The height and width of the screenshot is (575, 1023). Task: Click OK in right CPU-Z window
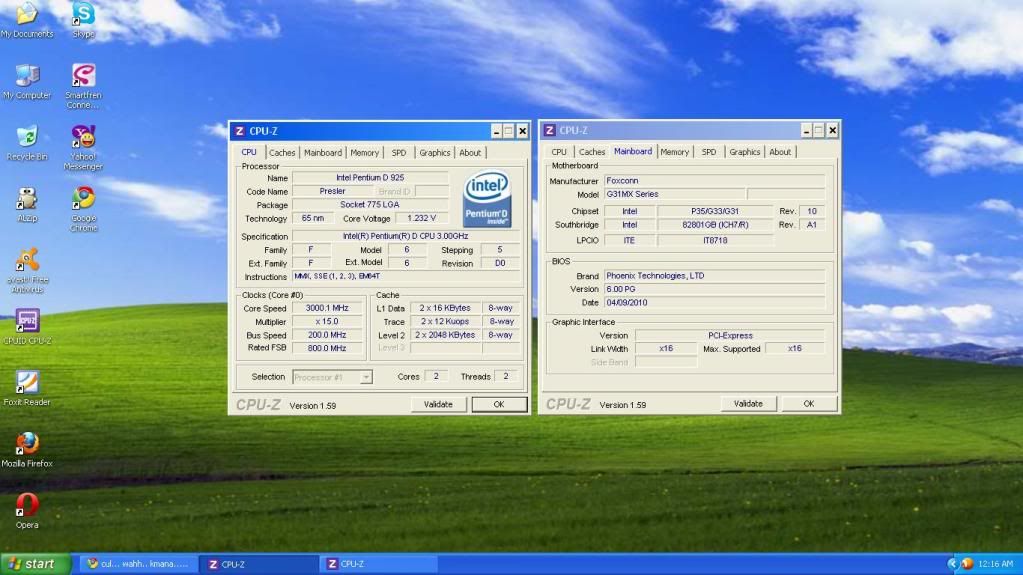[x=809, y=404]
